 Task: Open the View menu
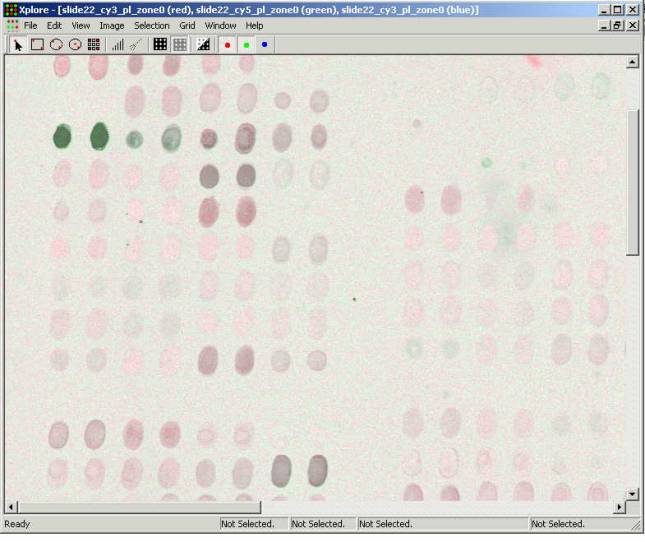click(x=81, y=25)
